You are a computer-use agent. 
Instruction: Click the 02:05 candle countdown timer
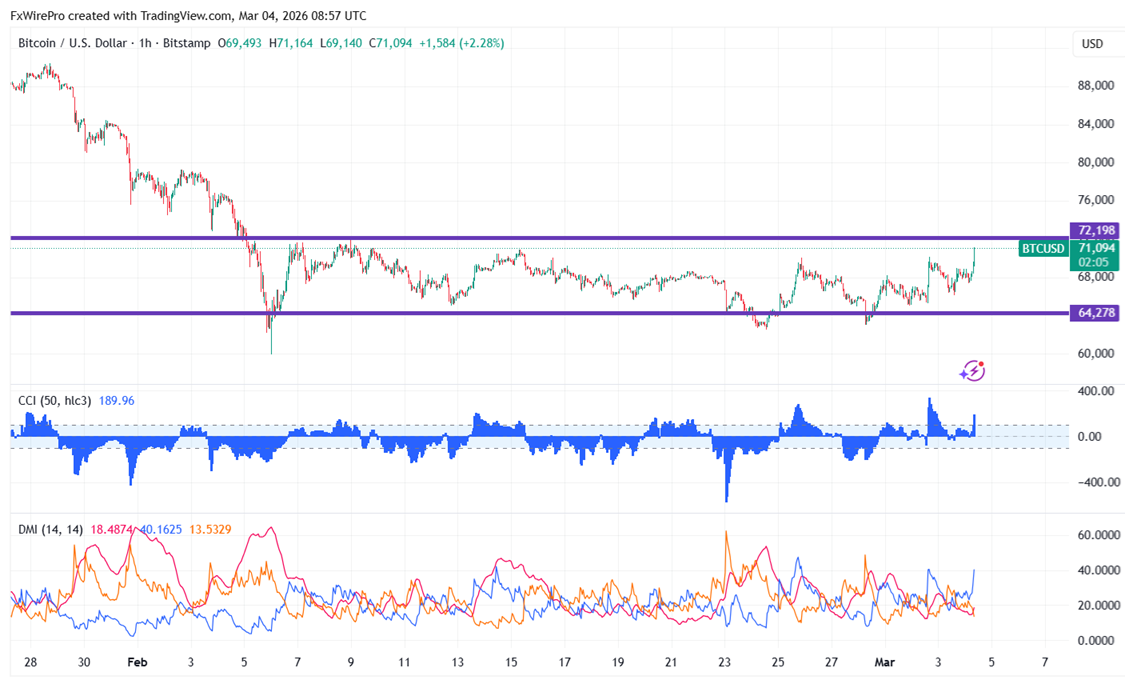tap(1092, 262)
